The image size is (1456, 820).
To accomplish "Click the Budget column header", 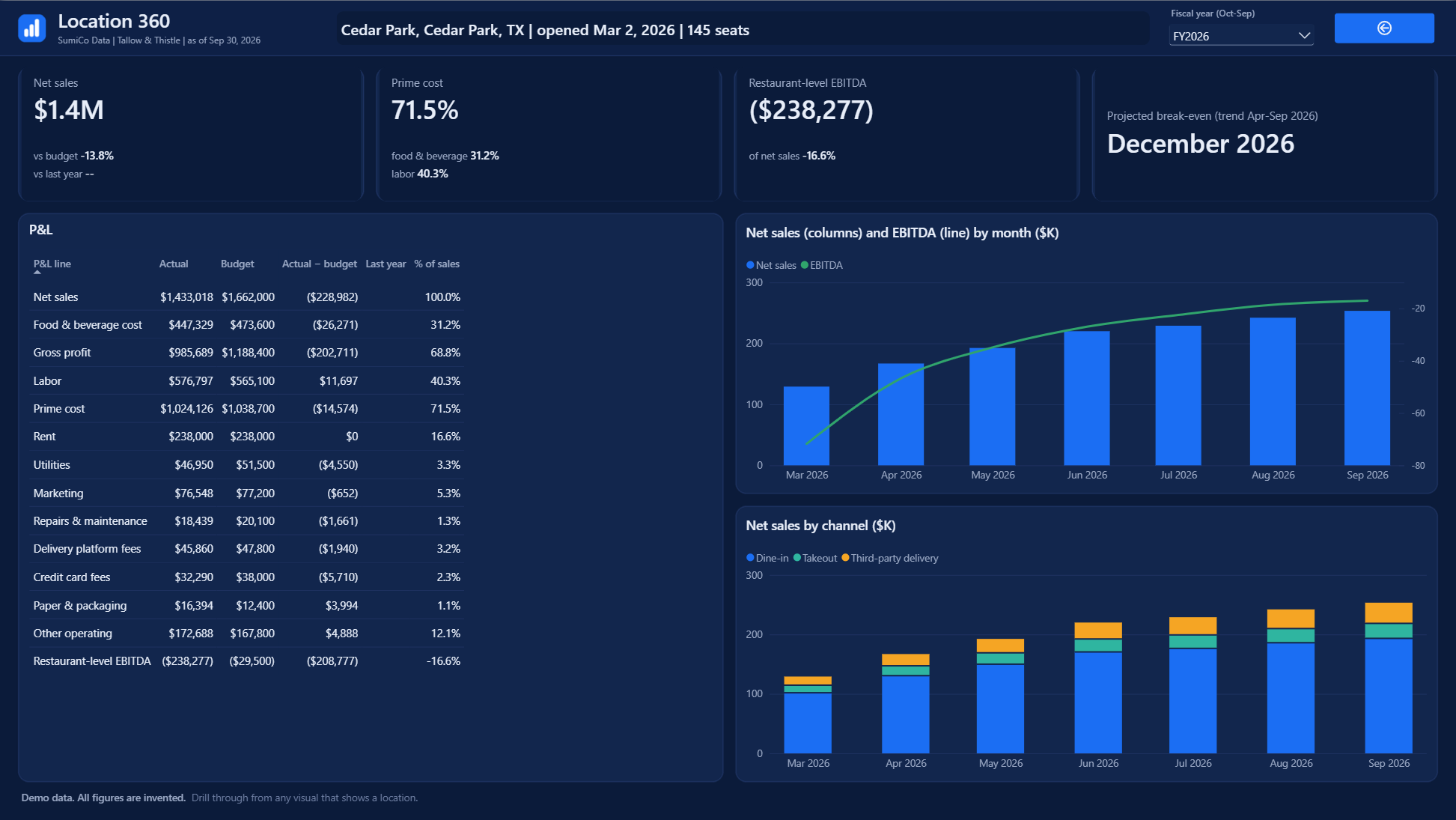I will (237, 264).
